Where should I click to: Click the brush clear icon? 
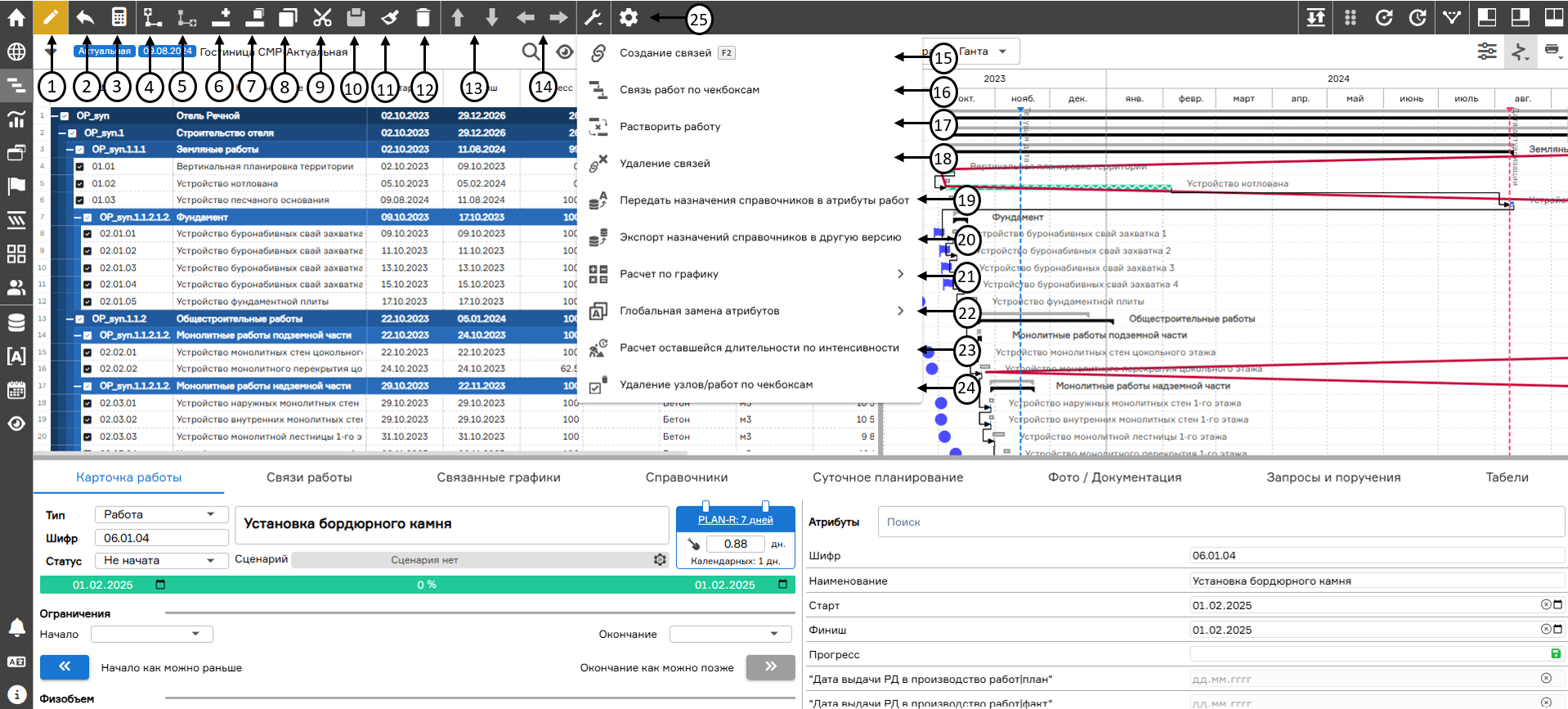pos(389,17)
